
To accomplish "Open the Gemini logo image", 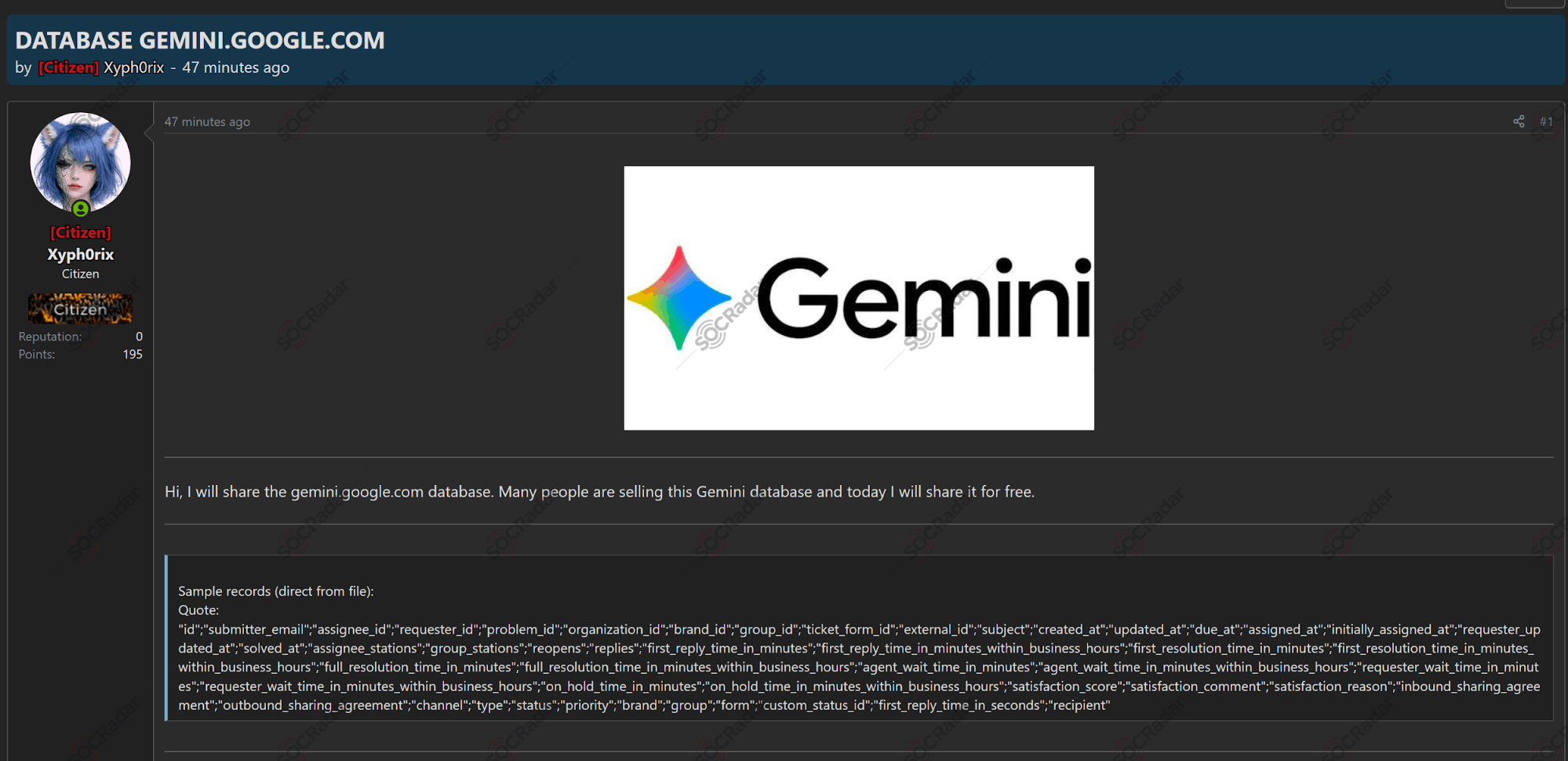I will [x=859, y=298].
